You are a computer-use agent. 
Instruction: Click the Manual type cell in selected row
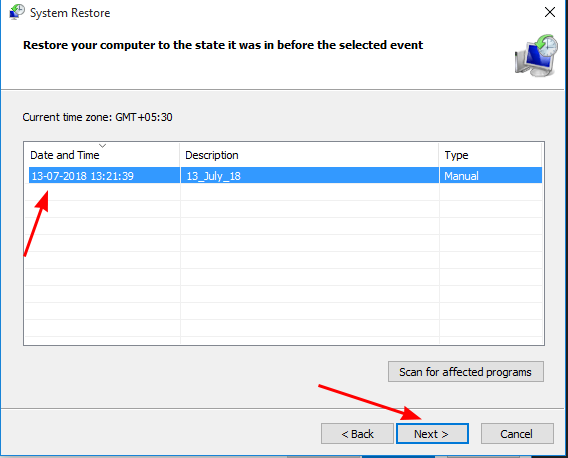461,176
